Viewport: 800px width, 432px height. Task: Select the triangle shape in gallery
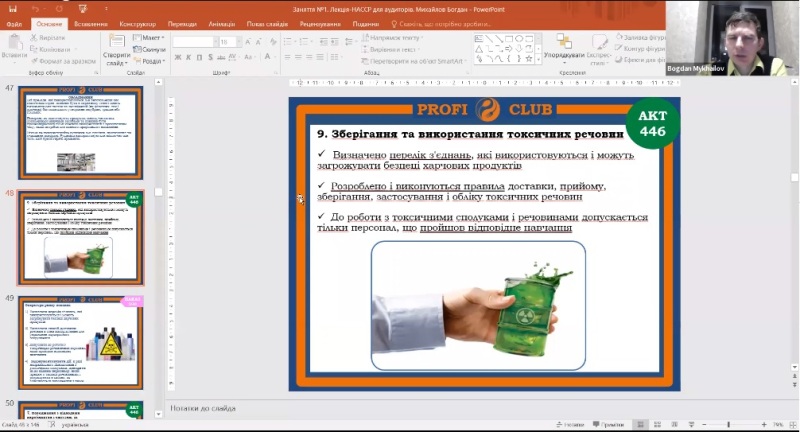pos(479,49)
